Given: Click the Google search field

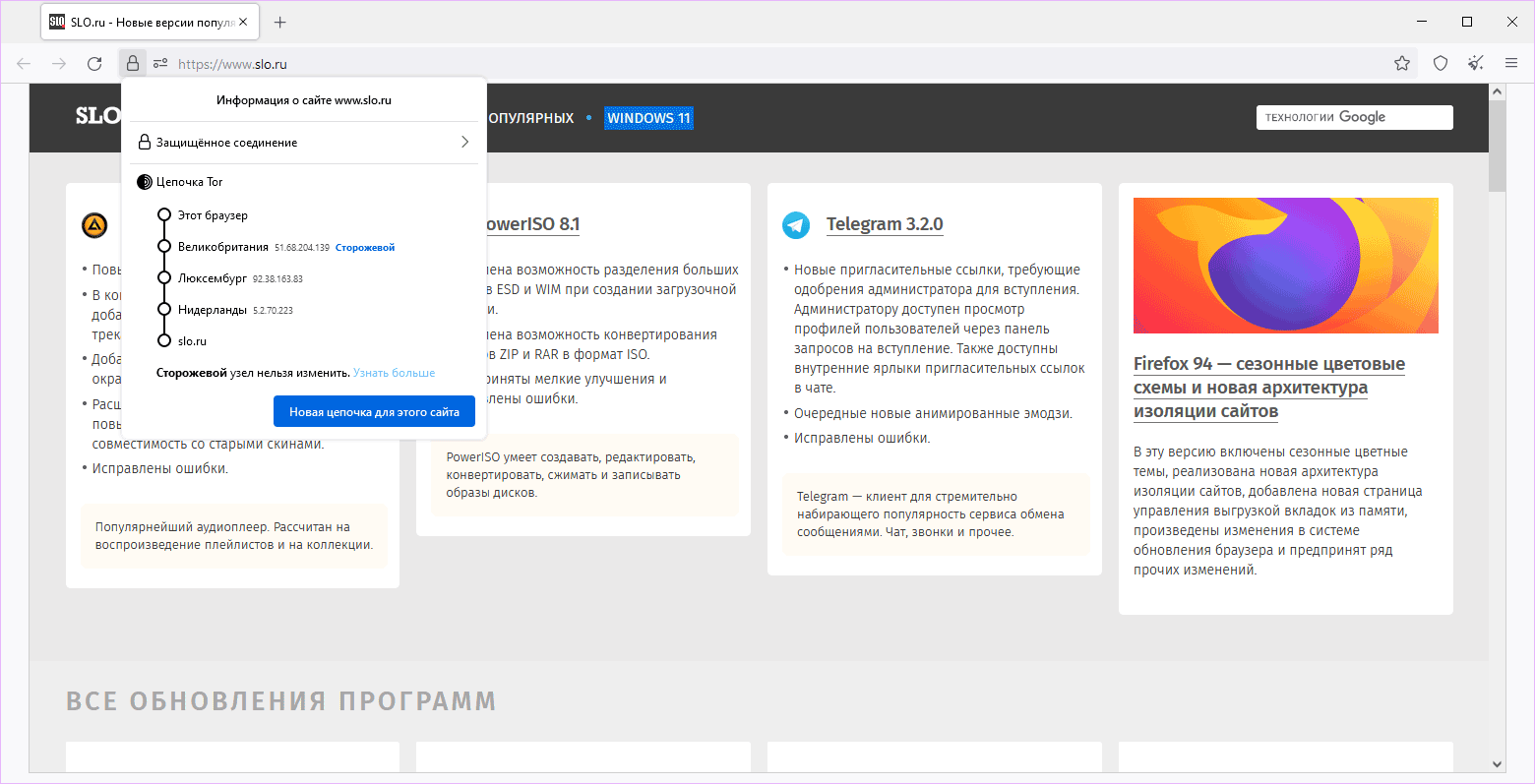Looking at the screenshot, I should pos(1355,117).
